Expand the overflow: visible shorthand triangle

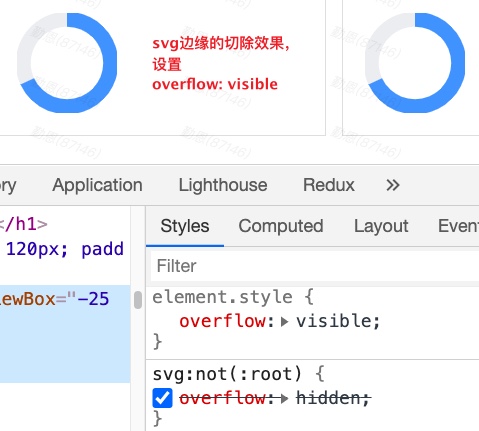coord(284,322)
